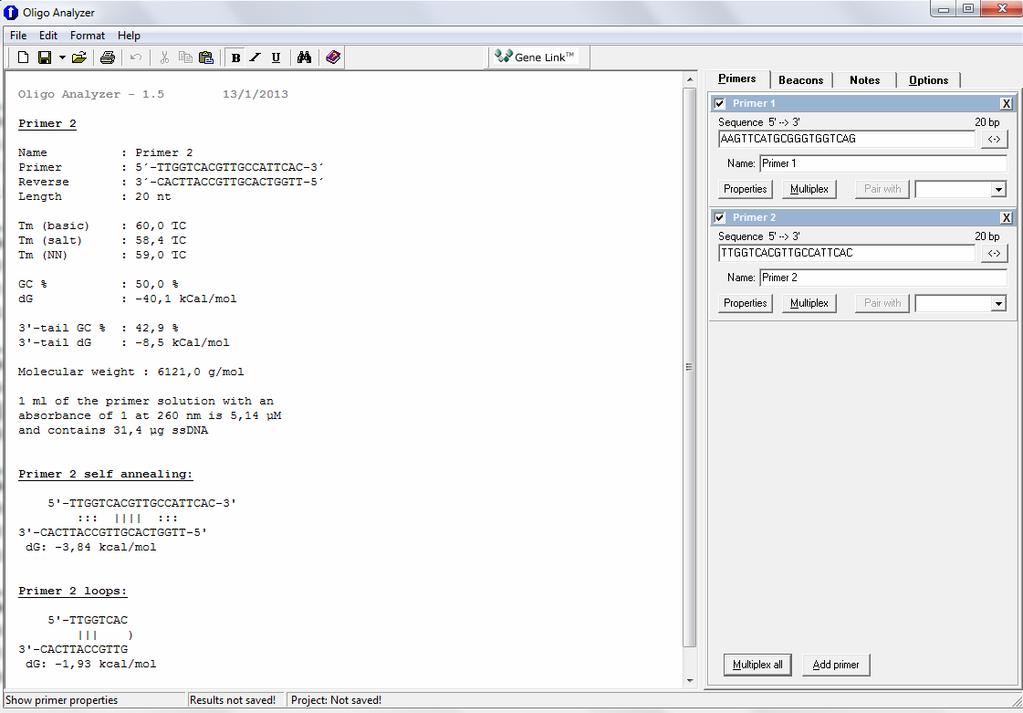The width and height of the screenshot is (1023, 713).
Task: Click the results scrollbar up arrow
Action: [690, 80]
